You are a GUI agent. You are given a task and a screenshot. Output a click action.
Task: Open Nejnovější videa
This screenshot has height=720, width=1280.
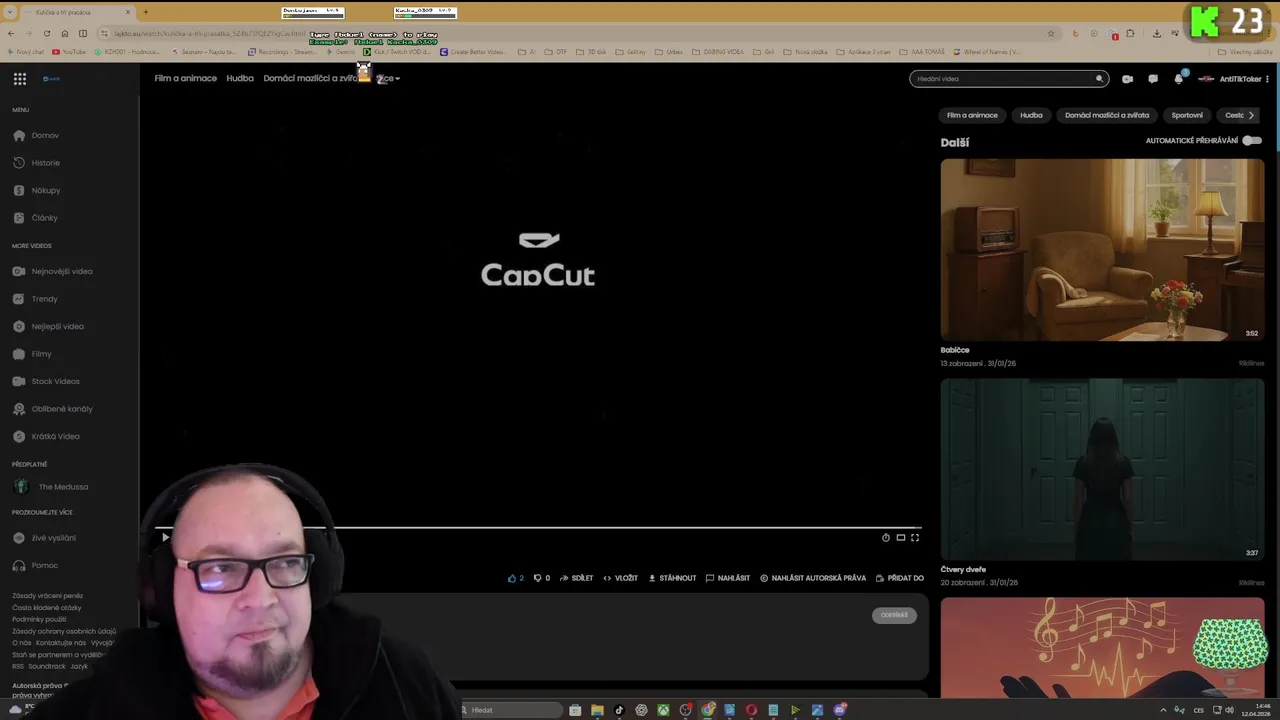pyautogui.click(x=53, y=271)
